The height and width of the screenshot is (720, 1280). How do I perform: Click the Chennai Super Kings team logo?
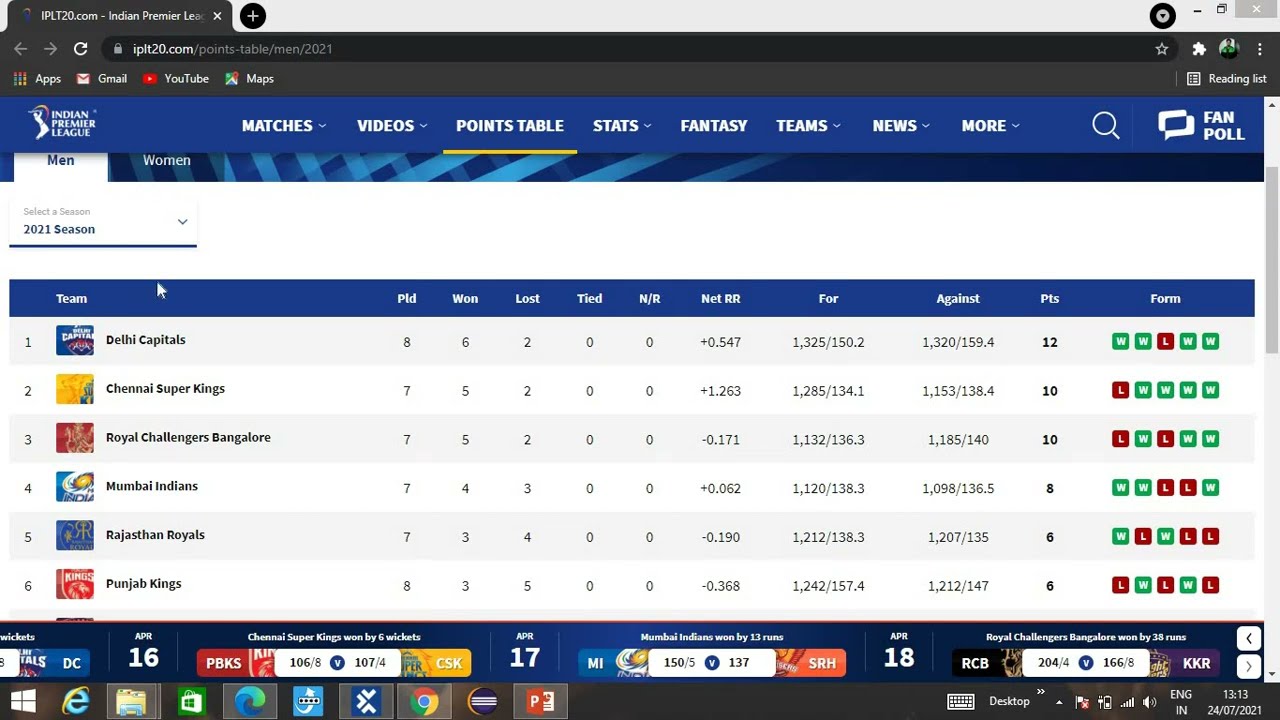click(75, 389)
